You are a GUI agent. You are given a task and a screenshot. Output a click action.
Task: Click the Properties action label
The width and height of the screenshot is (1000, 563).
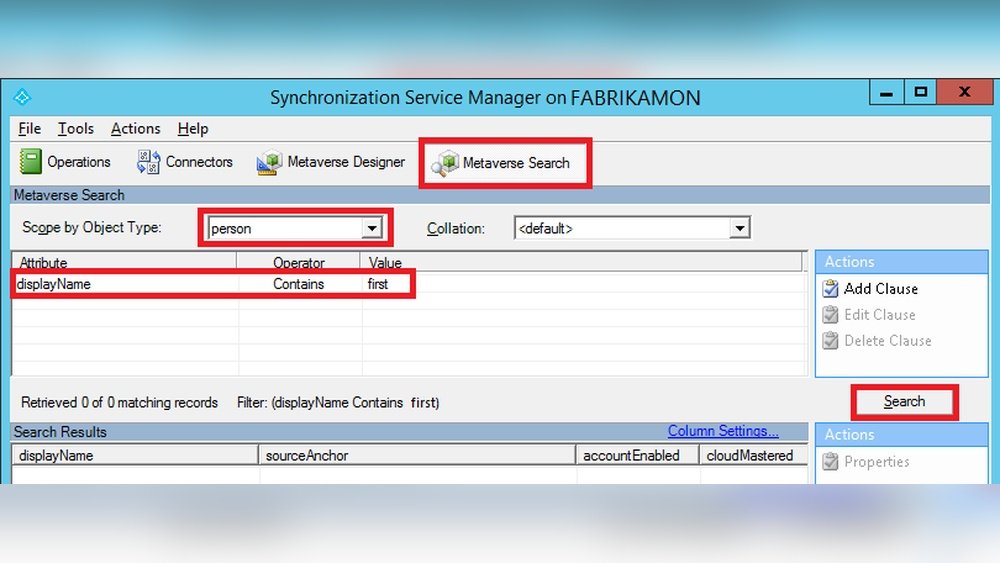tap(877, 462)
